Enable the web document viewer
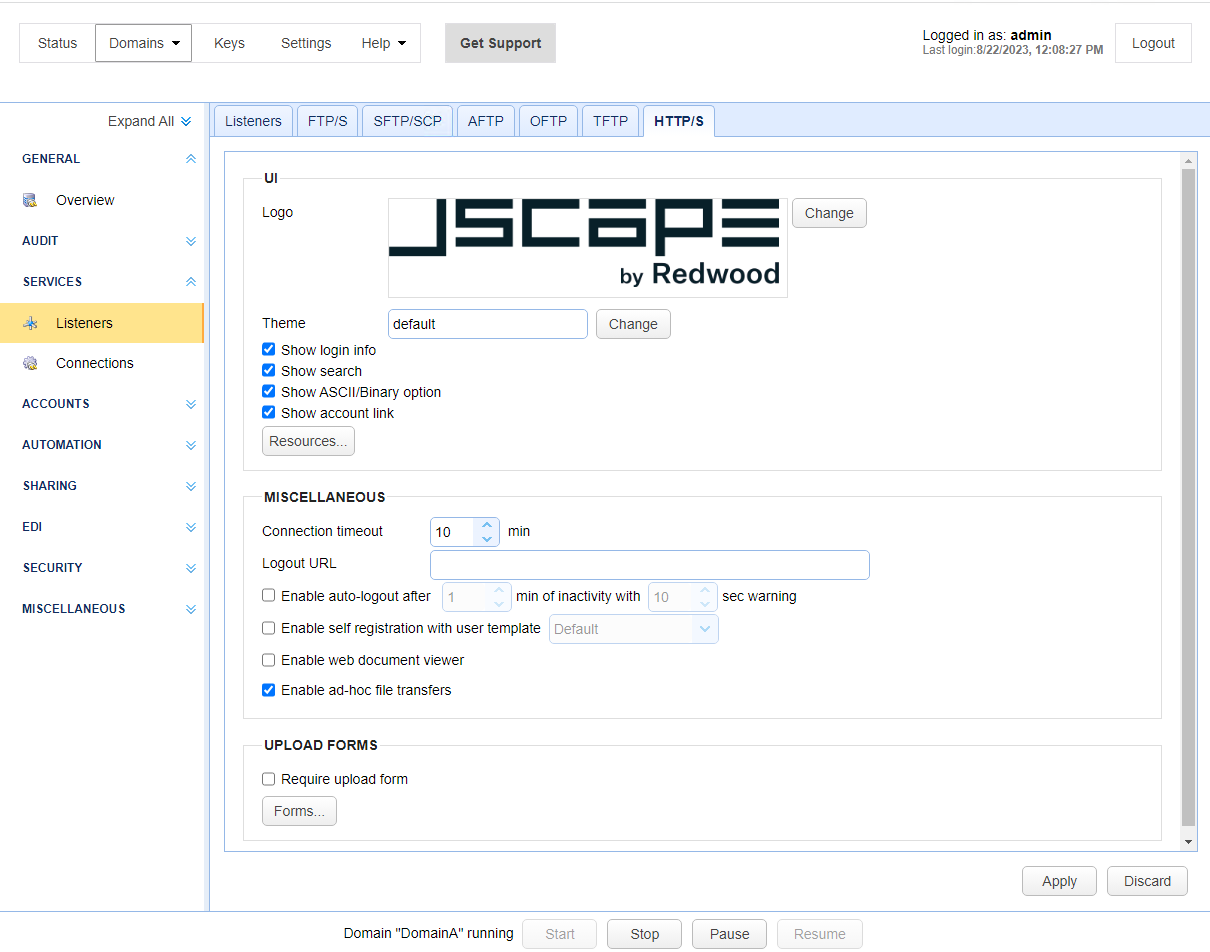The height and width of the screenshot is (952, 1210). (268, 660)
